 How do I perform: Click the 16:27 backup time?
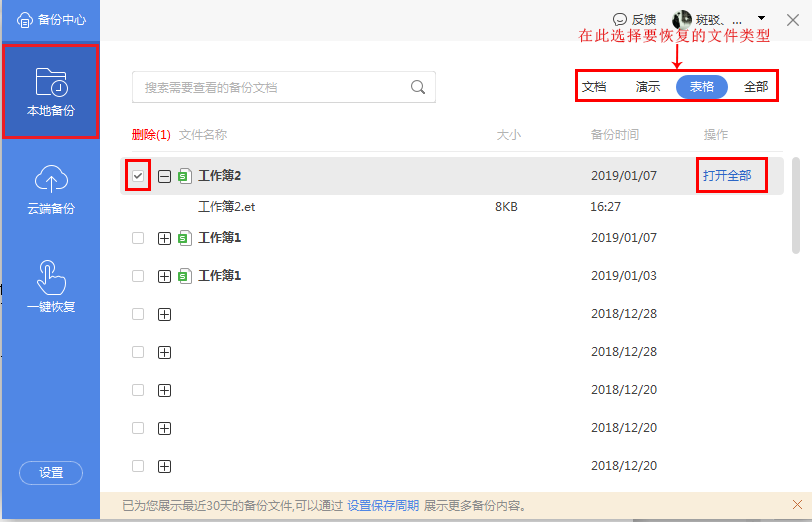click(x=605, y=207)
